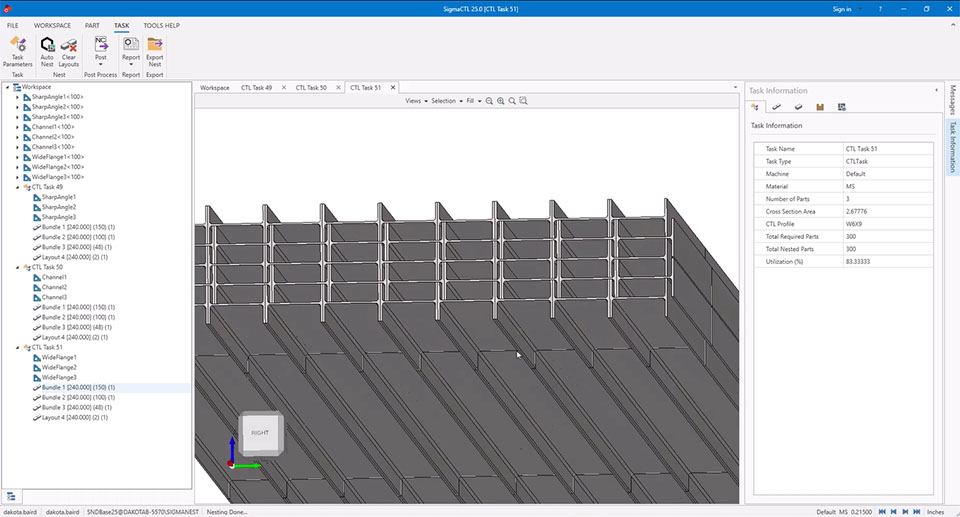The image size is (960, 517).
Task: Zoom out in the viewport toolbar
Action: pyautogui.click(x=489, y=101)
